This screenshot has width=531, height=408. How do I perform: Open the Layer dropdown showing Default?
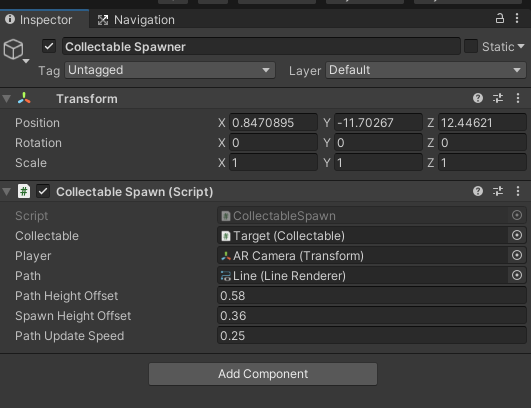pos(426,70)
